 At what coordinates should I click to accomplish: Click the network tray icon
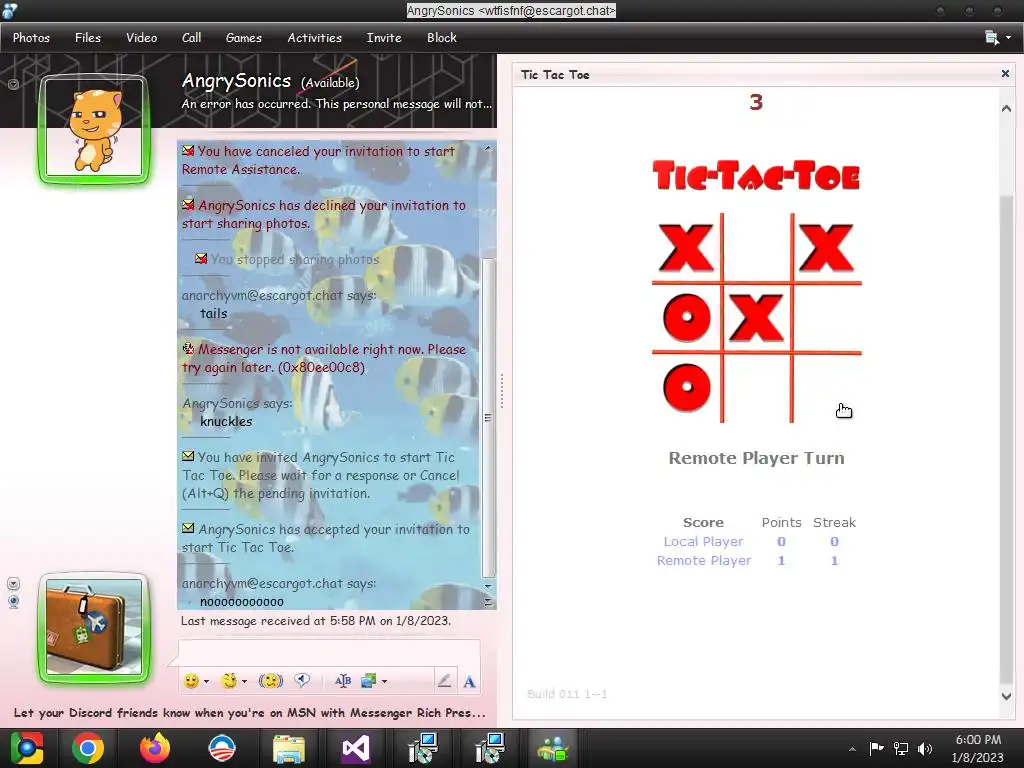[901, 748]
